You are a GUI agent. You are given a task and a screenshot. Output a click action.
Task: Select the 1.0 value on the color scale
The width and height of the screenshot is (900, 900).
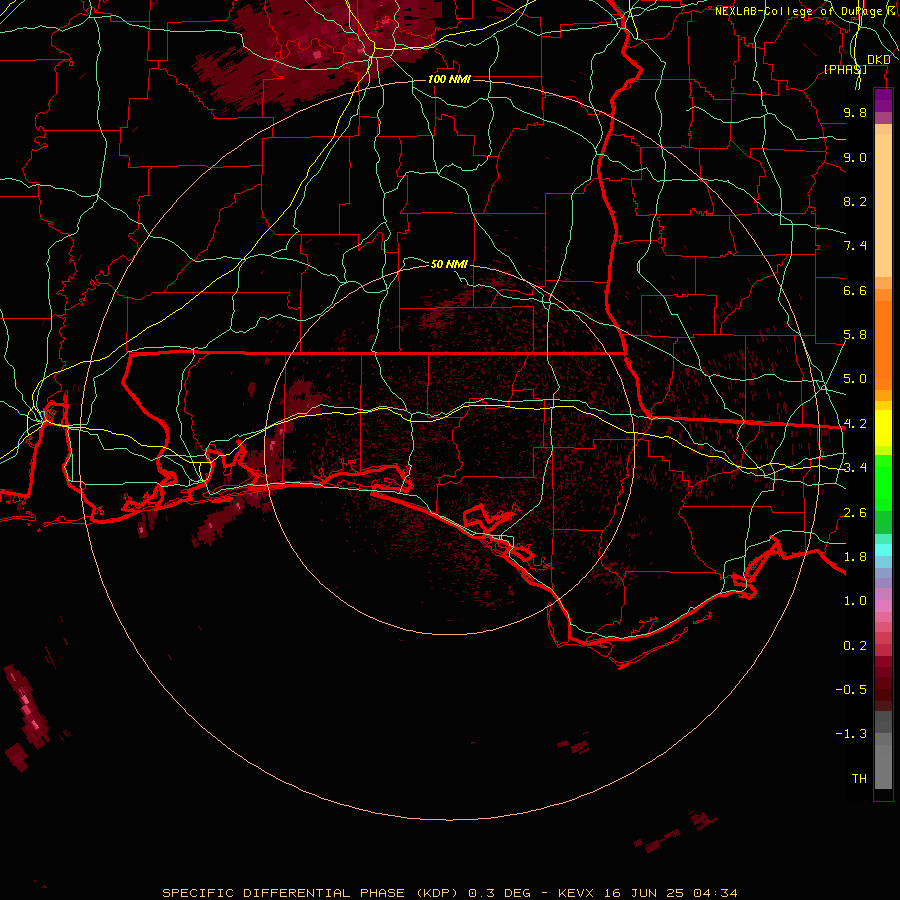point(855,601)
